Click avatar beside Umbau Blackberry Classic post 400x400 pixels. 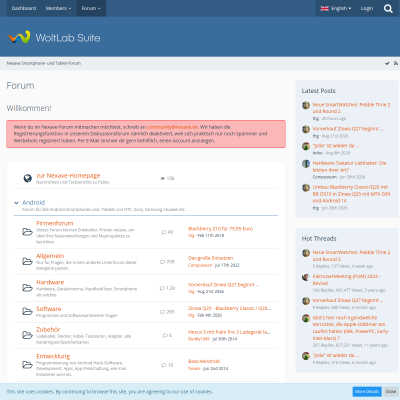pyautogui.click(x=306, y=188)
